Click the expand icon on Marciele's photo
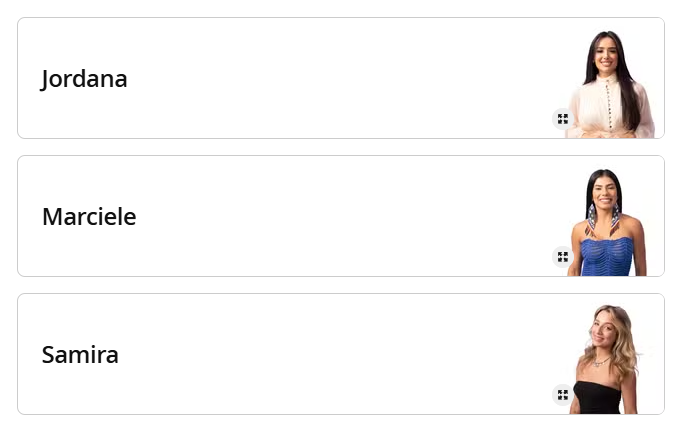The width and height of the screenshot is (683, 437). 563,257
